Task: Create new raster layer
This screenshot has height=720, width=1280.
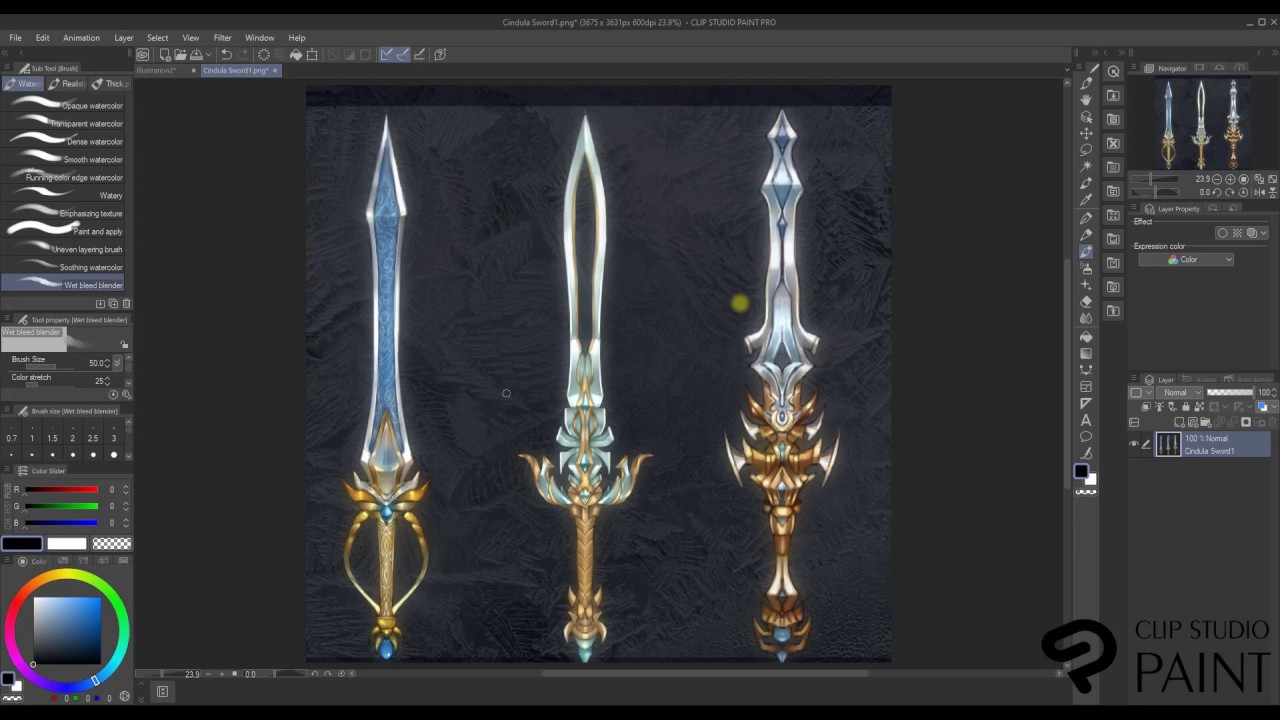Action: [x=1179, y=422]
